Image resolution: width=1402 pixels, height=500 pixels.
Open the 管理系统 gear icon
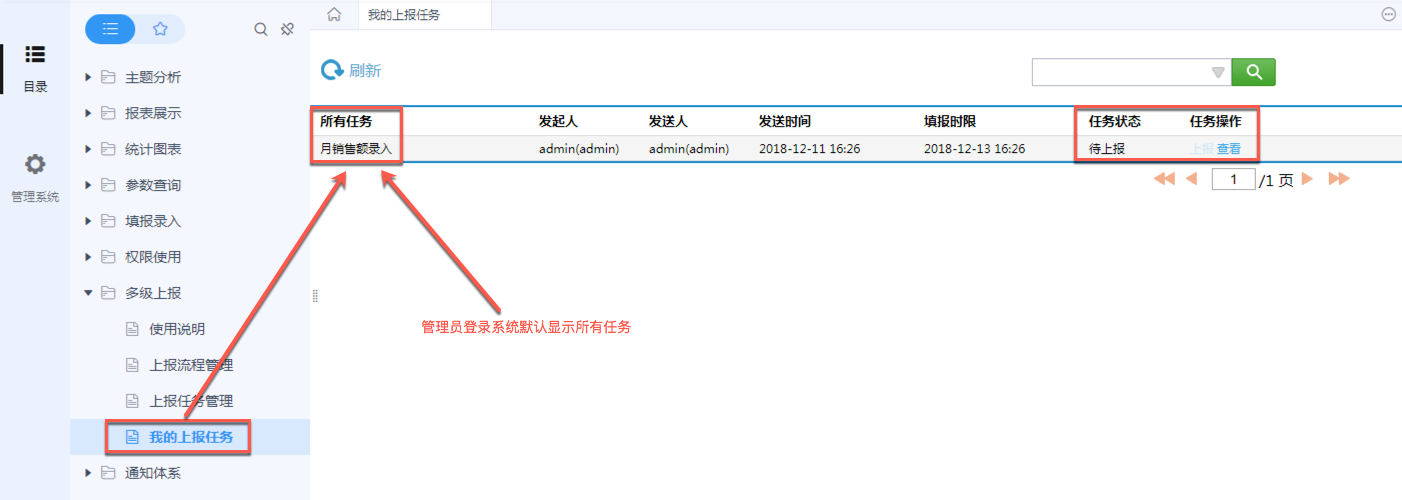click(35, 164)
